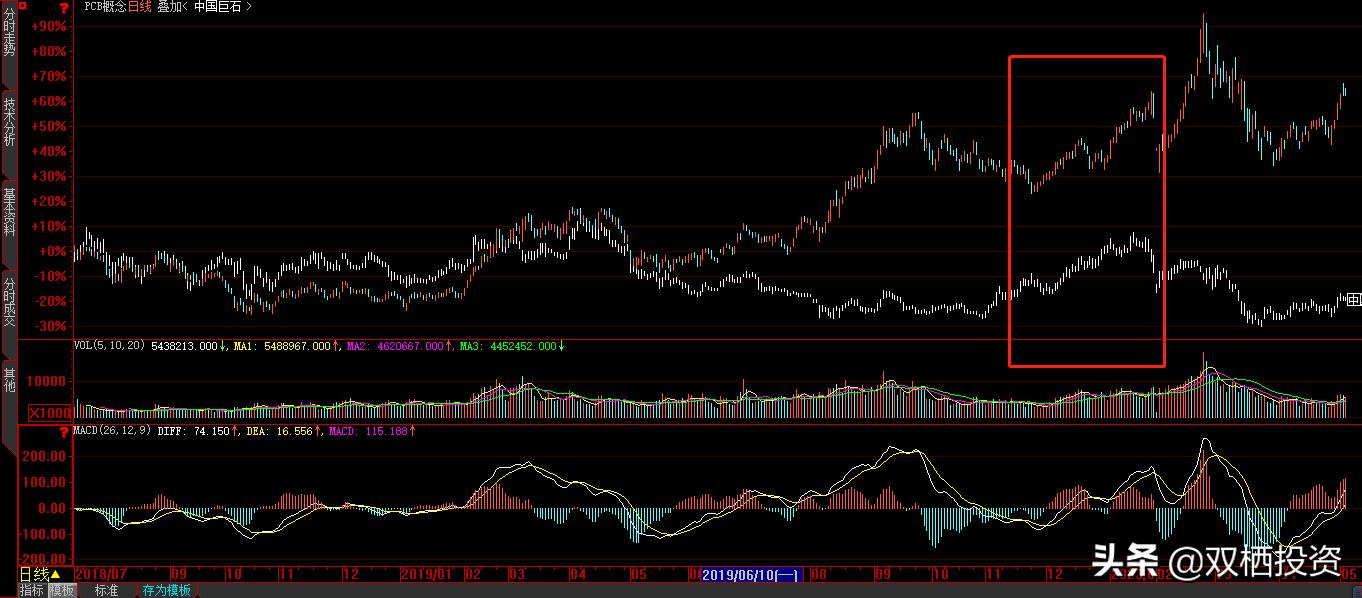
Task: Click the grid icon at the right chart edge
Action: pos(1354,299)
